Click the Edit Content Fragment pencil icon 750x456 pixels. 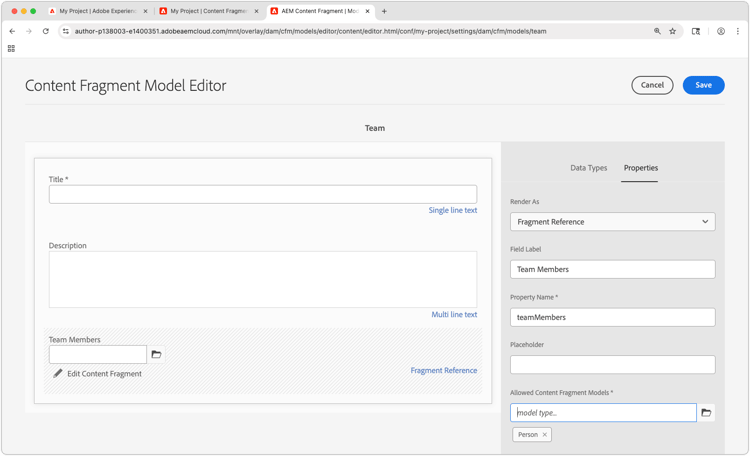point(58,374)
